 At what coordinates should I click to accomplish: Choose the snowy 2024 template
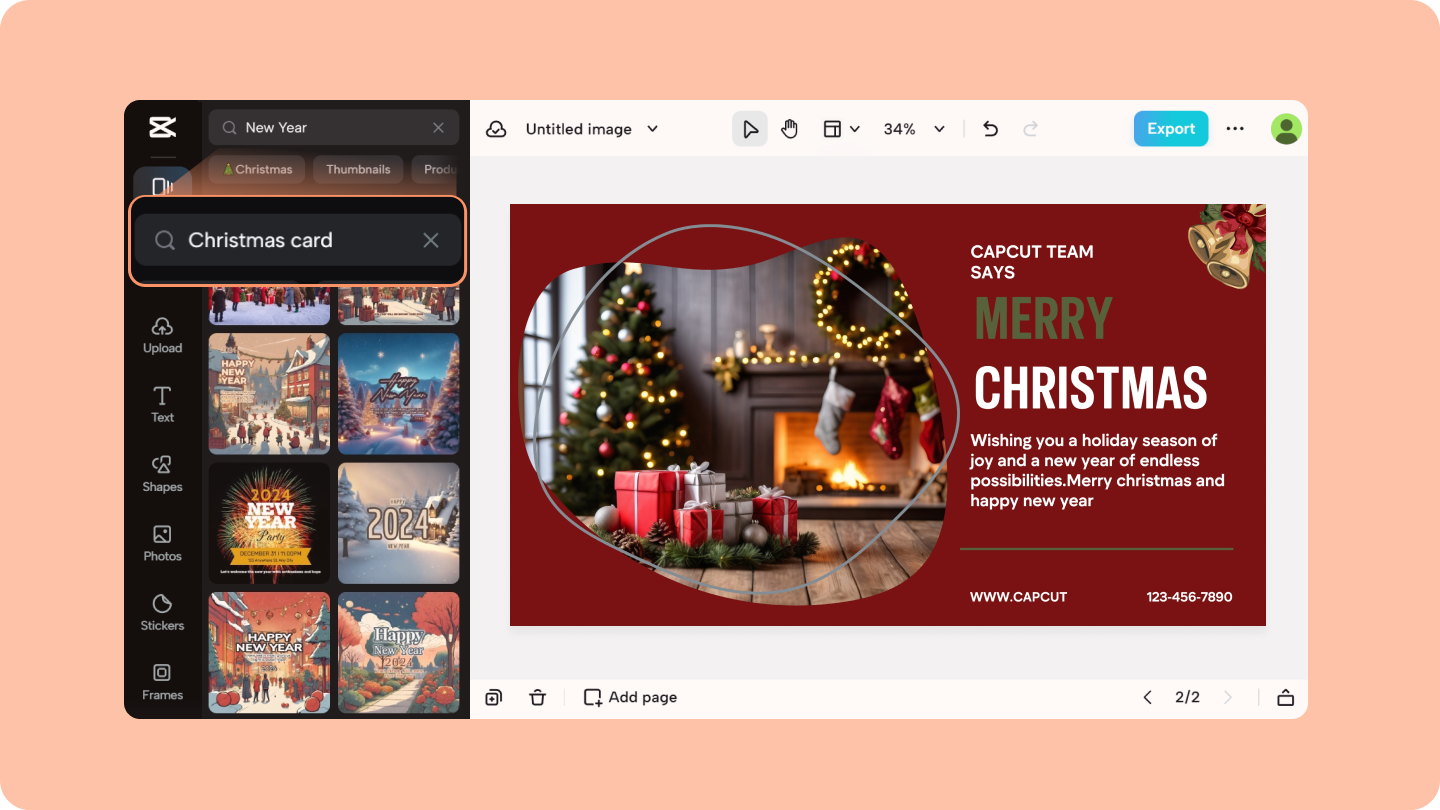click(x=399, y=523)
